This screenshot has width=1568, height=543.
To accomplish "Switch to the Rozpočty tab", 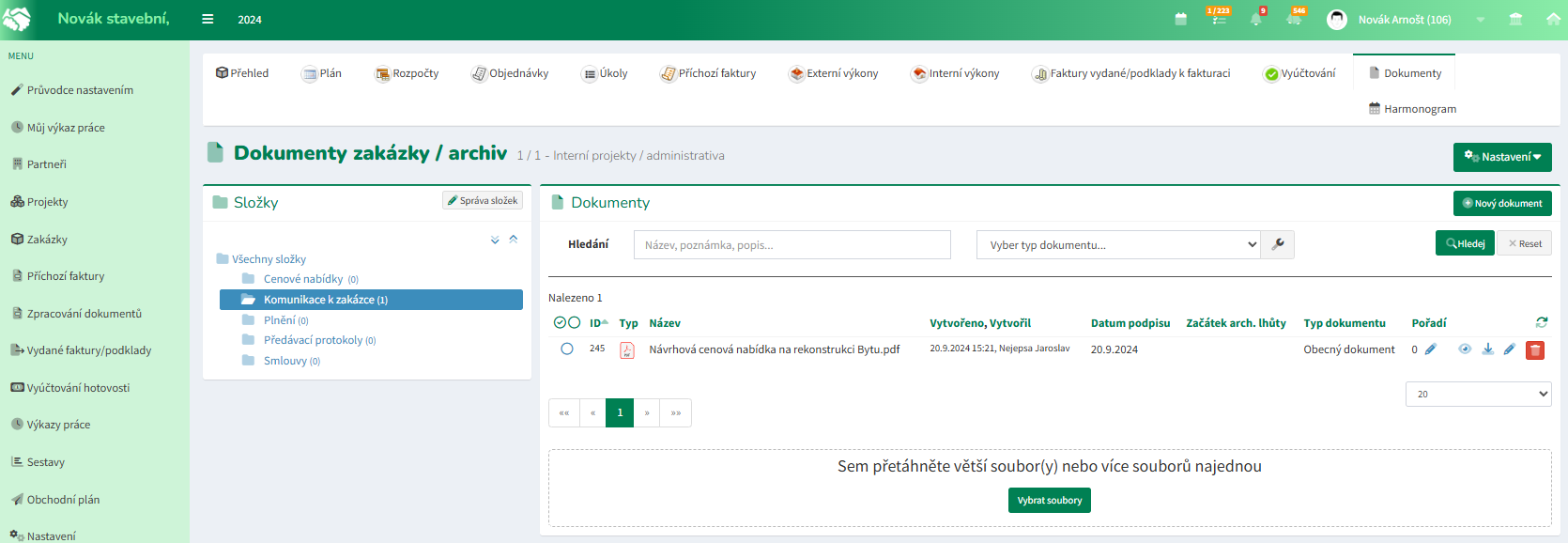I will point(407,73).
